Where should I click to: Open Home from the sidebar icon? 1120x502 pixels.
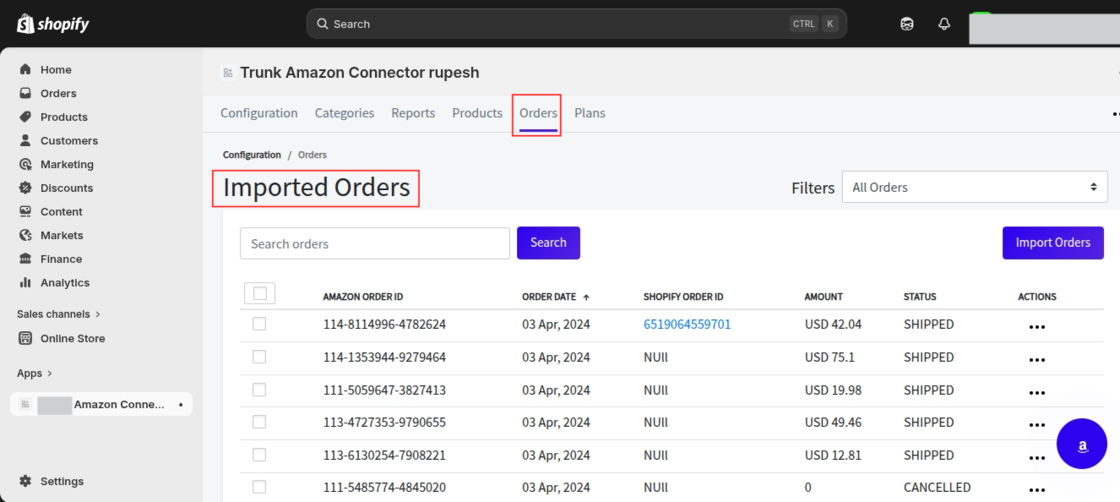(26, 70)
